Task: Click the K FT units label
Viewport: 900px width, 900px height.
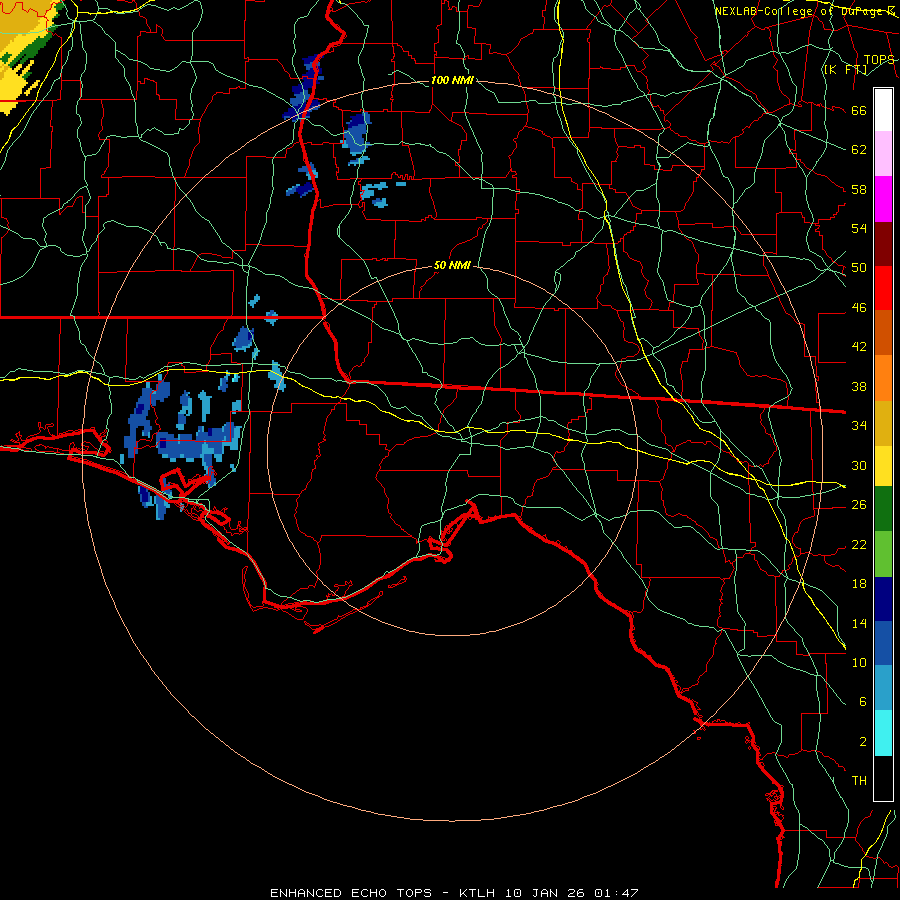Action: 845,70
